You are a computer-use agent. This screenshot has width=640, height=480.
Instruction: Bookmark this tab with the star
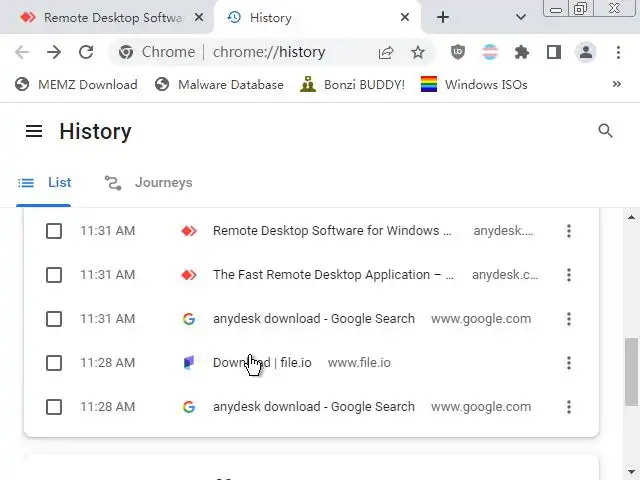click(418, 52)
